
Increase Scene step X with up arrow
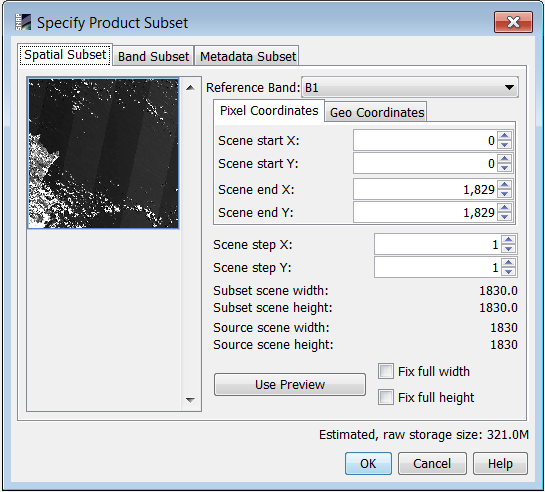(x=509, y=240)
